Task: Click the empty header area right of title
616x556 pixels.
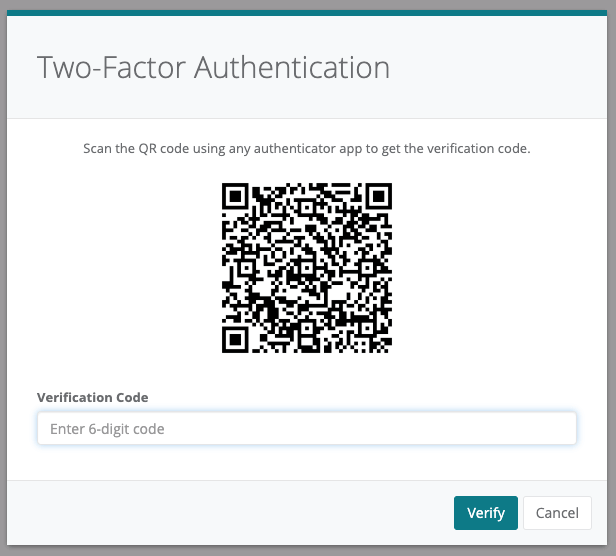Action: 500,67
